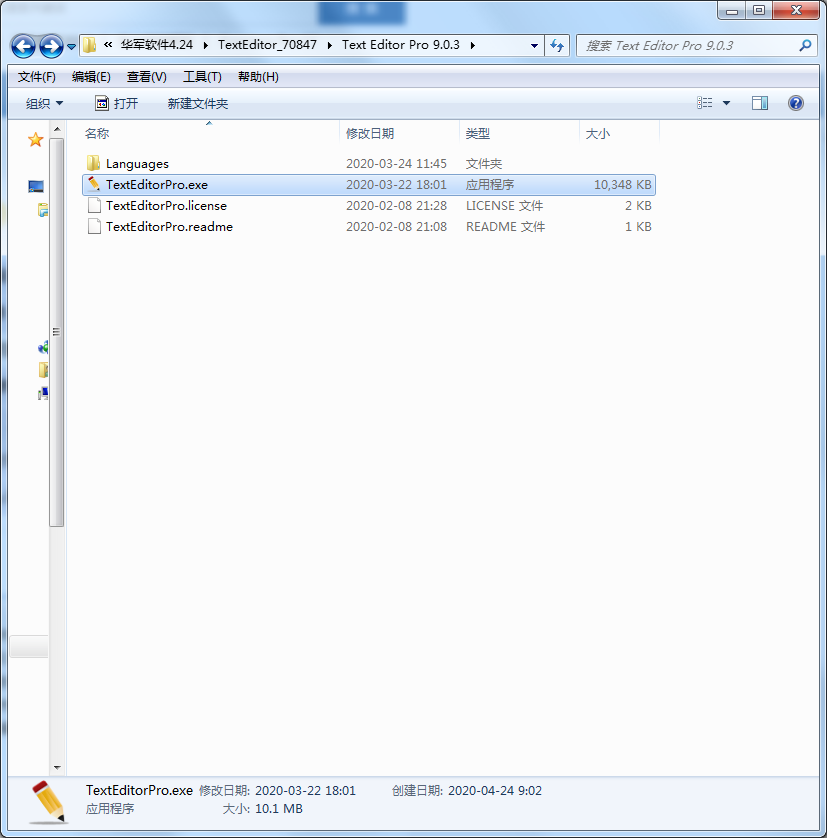Refresh the folder view with refresh icon
Image resolution: width=827 pixels, height=838 pixels.
tap(557, 45)
